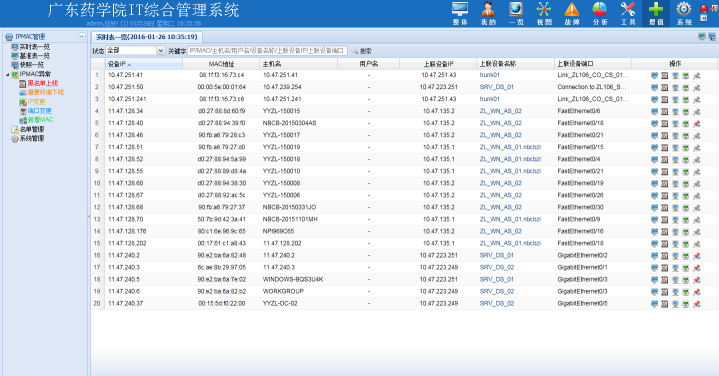Screen dimensions: 719x376
Task: Click network computer icon in row 11.47.128.46
Action: 675,136
